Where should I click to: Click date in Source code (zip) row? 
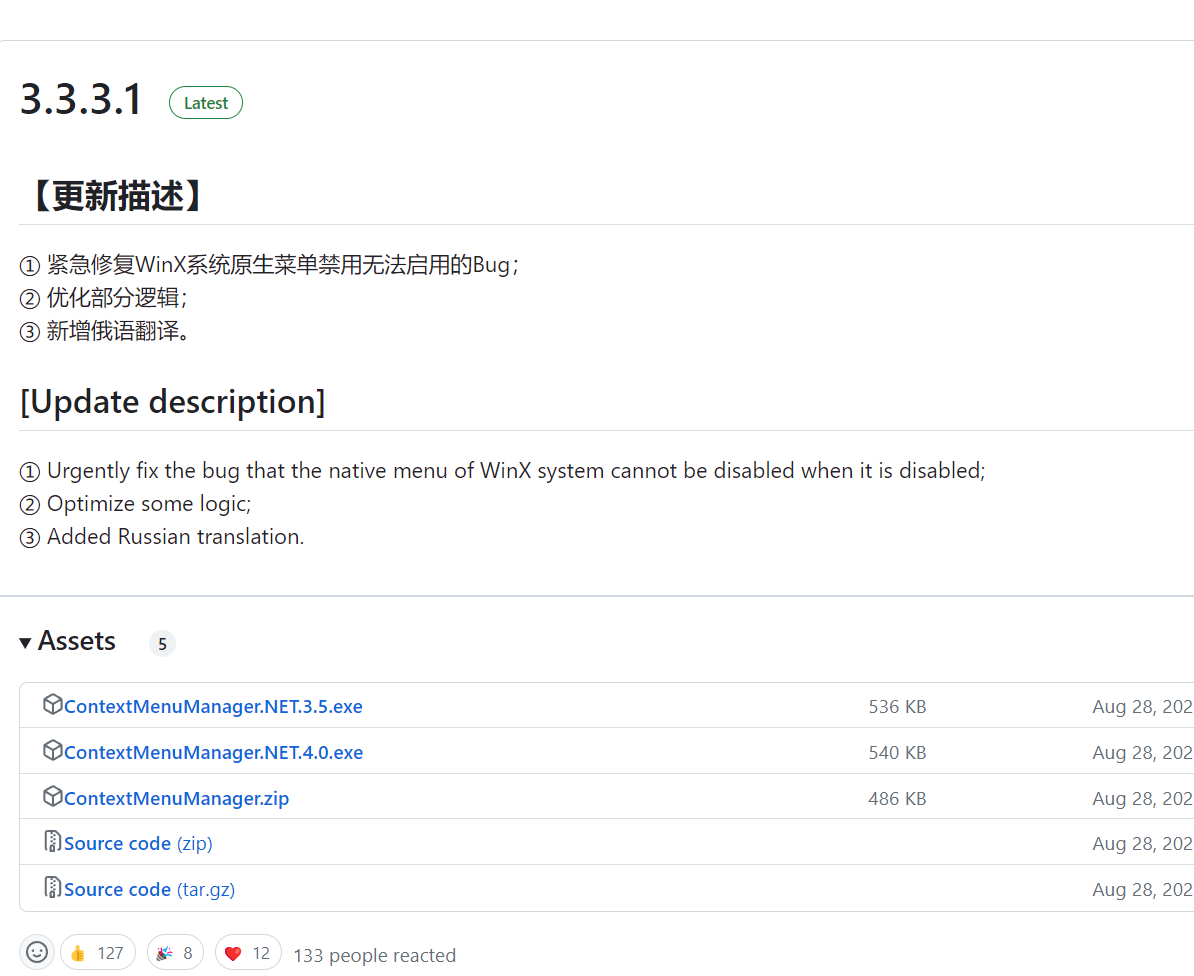tap(1142, 844)
